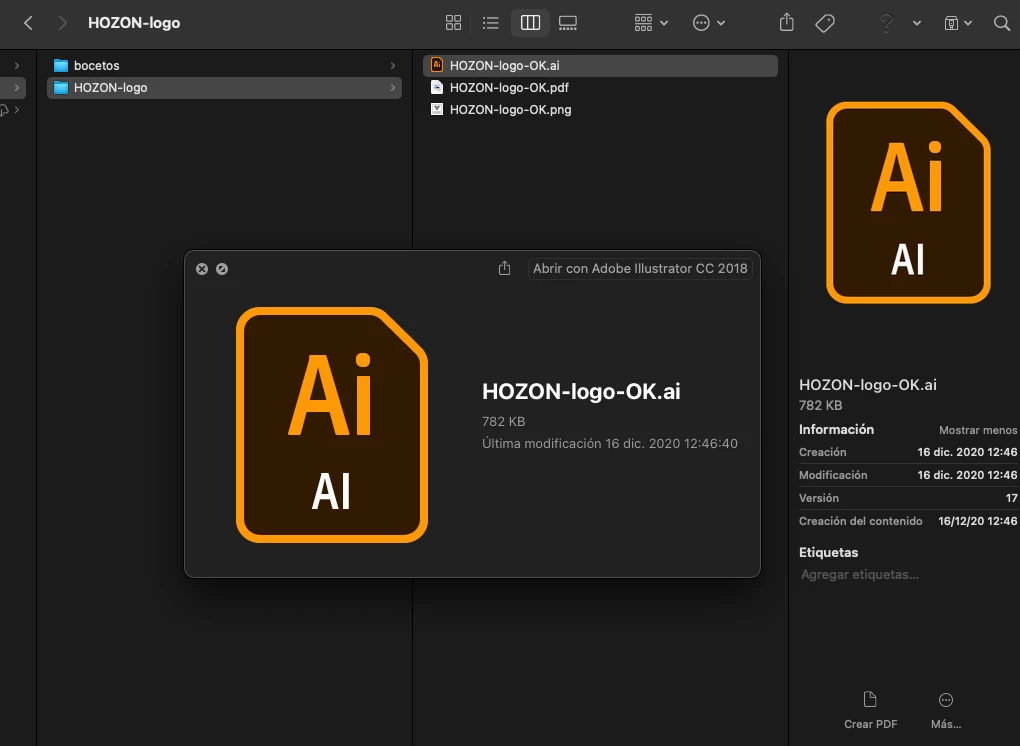
Task: Click the Quick Look file name heading
Action: point(581,392)
